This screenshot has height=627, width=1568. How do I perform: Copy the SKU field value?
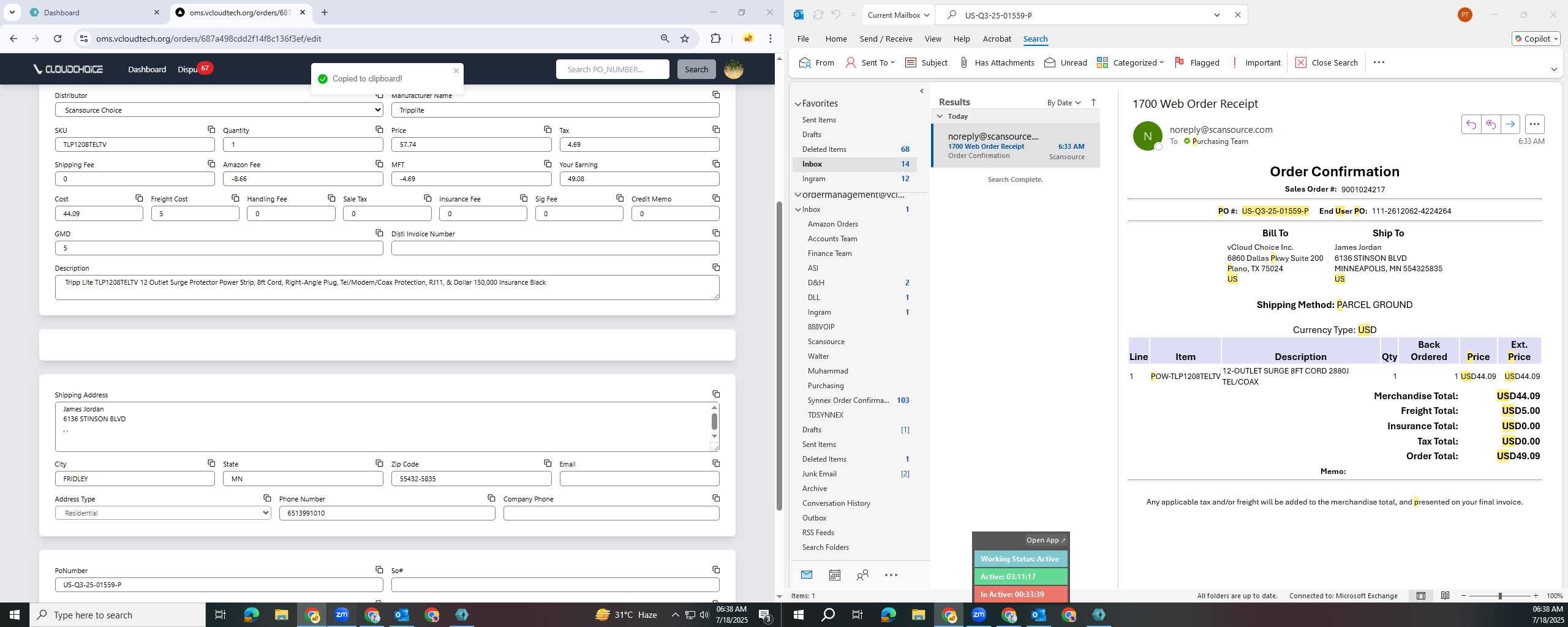point(211,129)
